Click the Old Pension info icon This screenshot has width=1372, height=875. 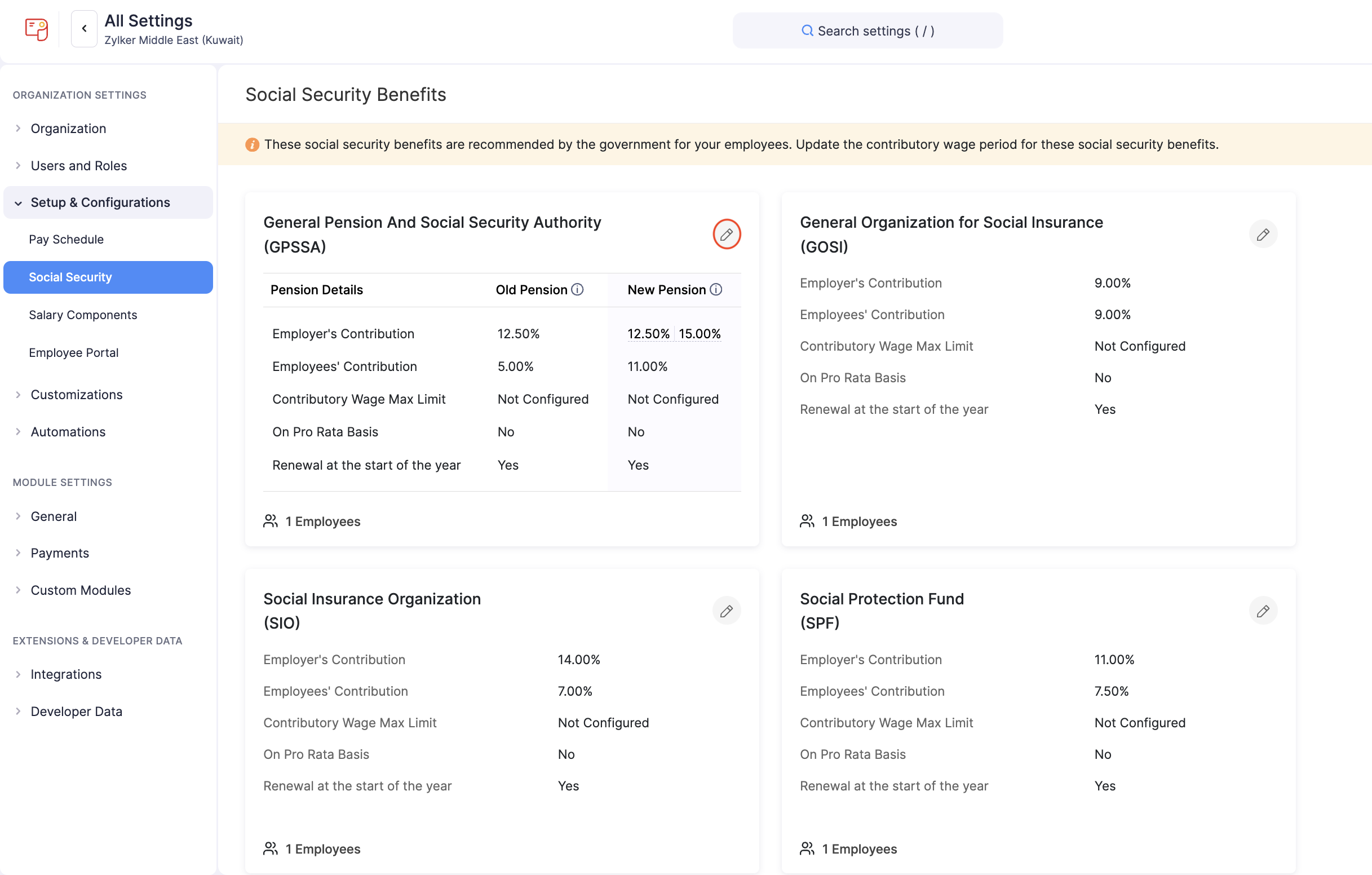coord(577,290)
